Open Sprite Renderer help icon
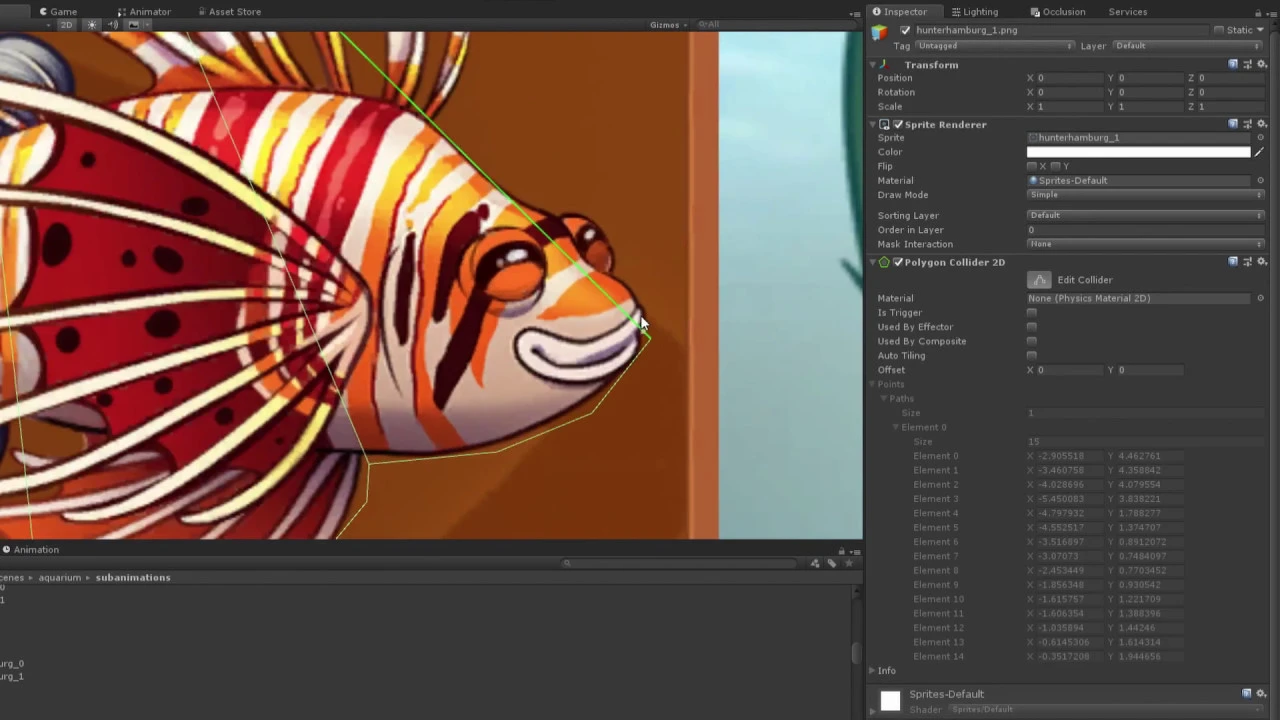 (1233, 124)
